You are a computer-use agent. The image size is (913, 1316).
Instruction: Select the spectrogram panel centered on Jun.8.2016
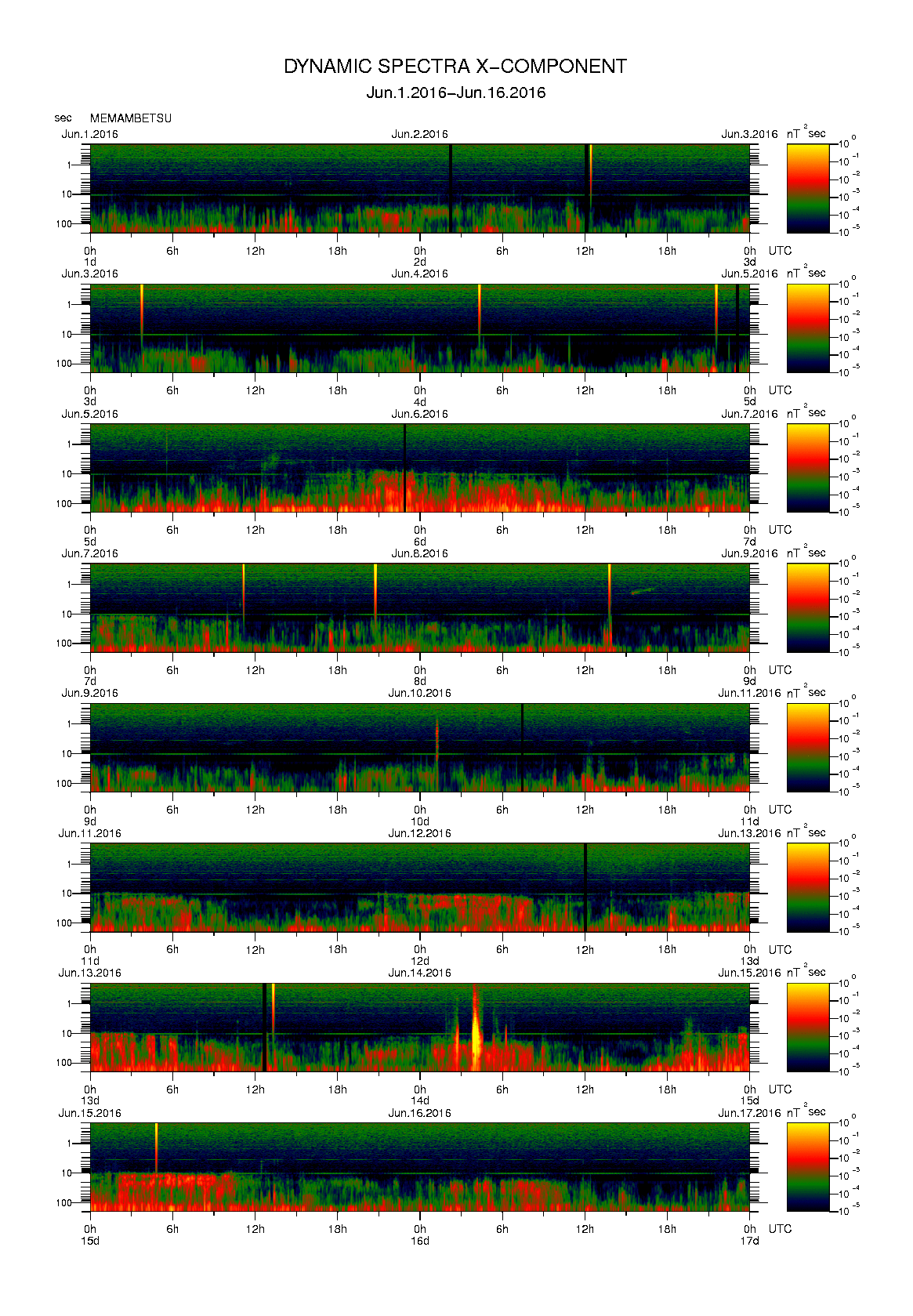(420, 607)
